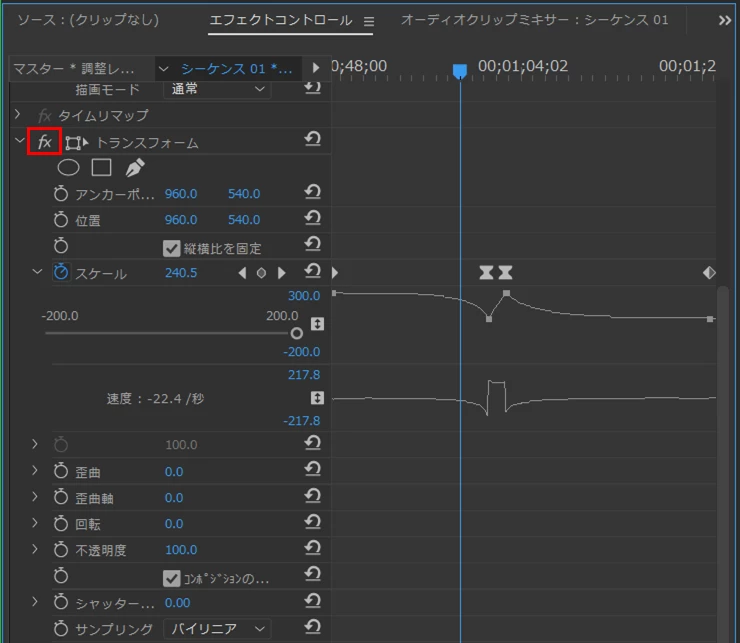Click the transform bounding-box icon beside トランスフォーム
This screenshot has width=740, height=643.
pos(77,143)
